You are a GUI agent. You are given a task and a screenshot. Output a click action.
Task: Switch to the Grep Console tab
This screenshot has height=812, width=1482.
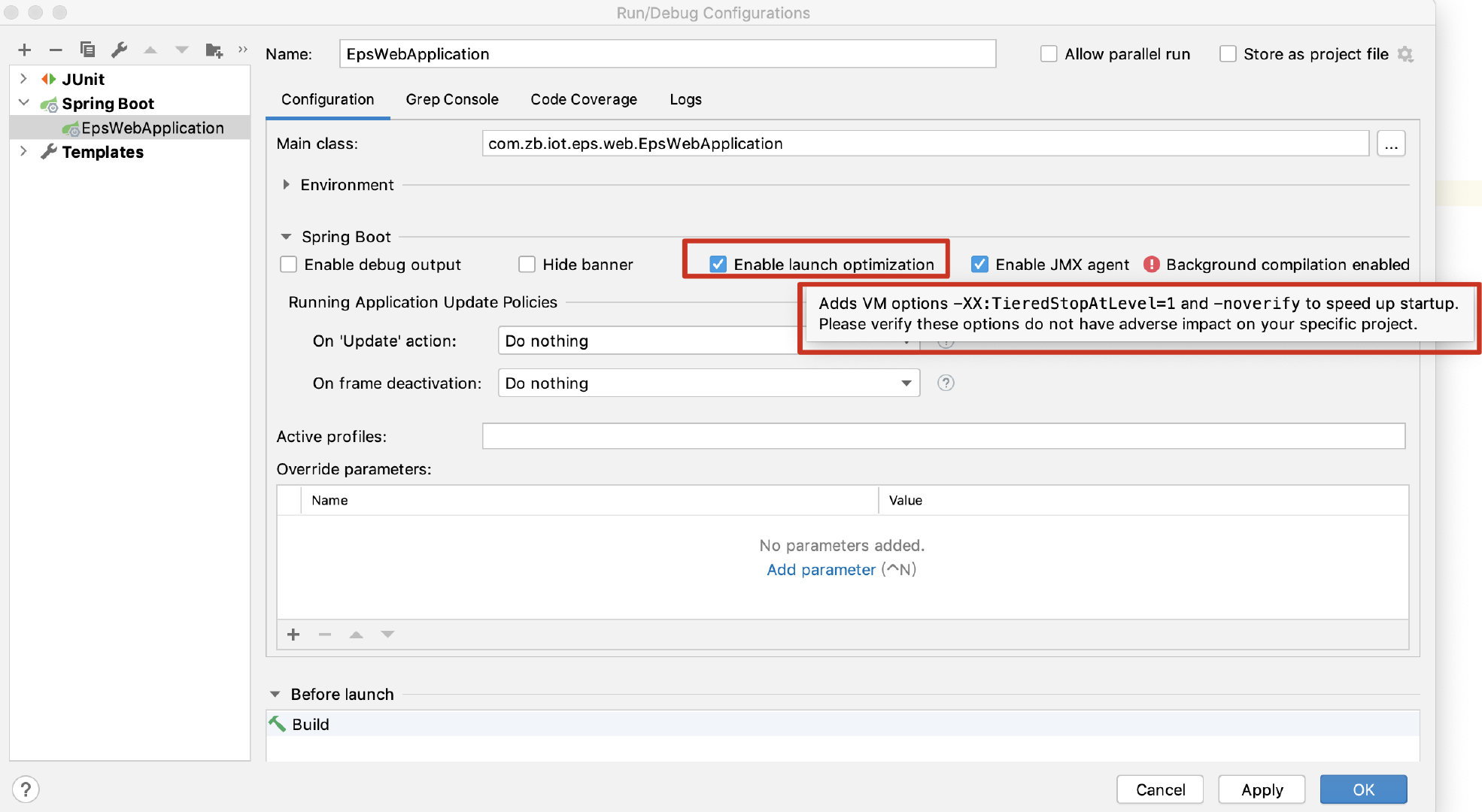coord(452,99)
